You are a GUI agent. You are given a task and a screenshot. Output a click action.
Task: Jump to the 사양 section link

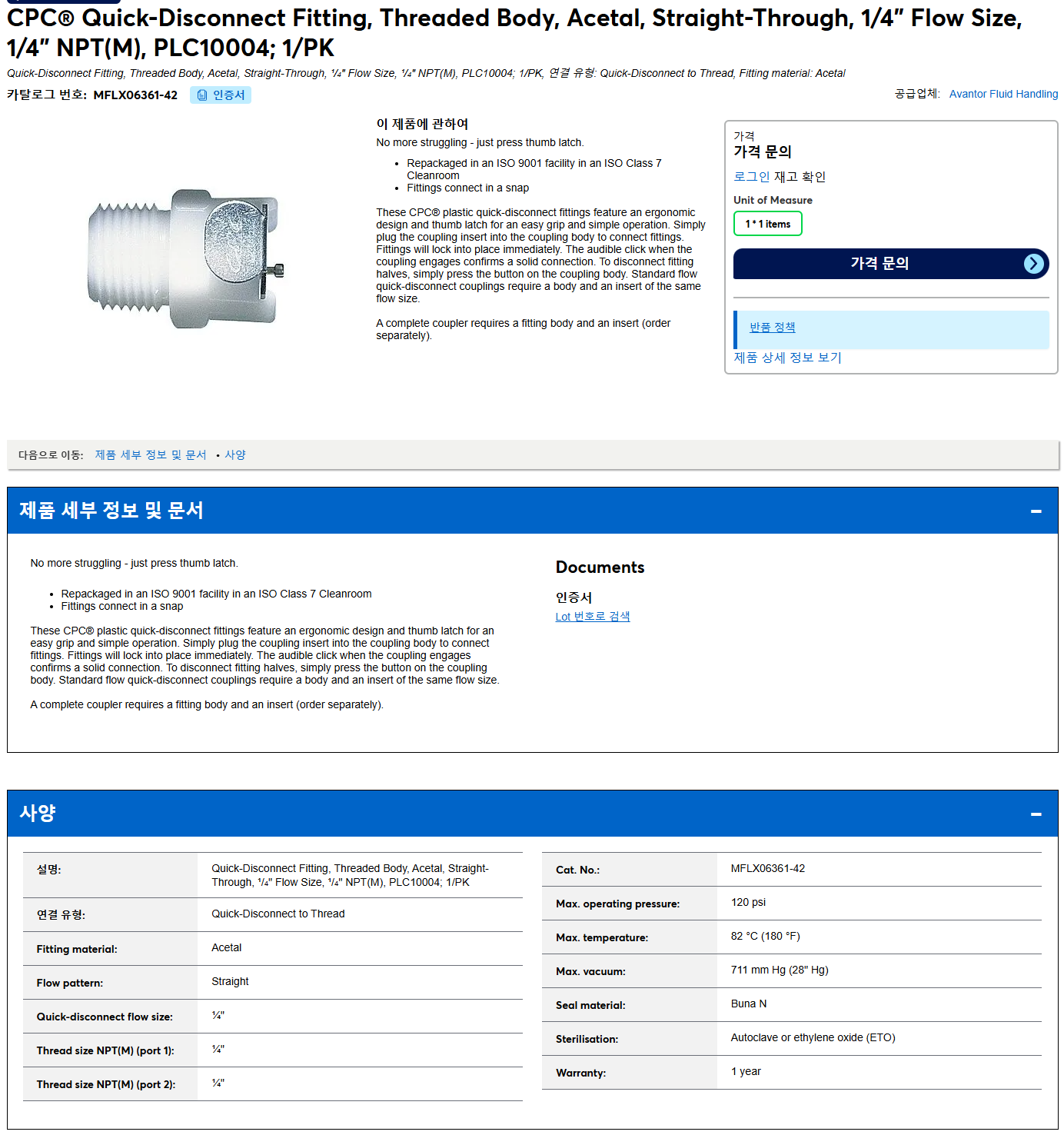coord(235,454)
